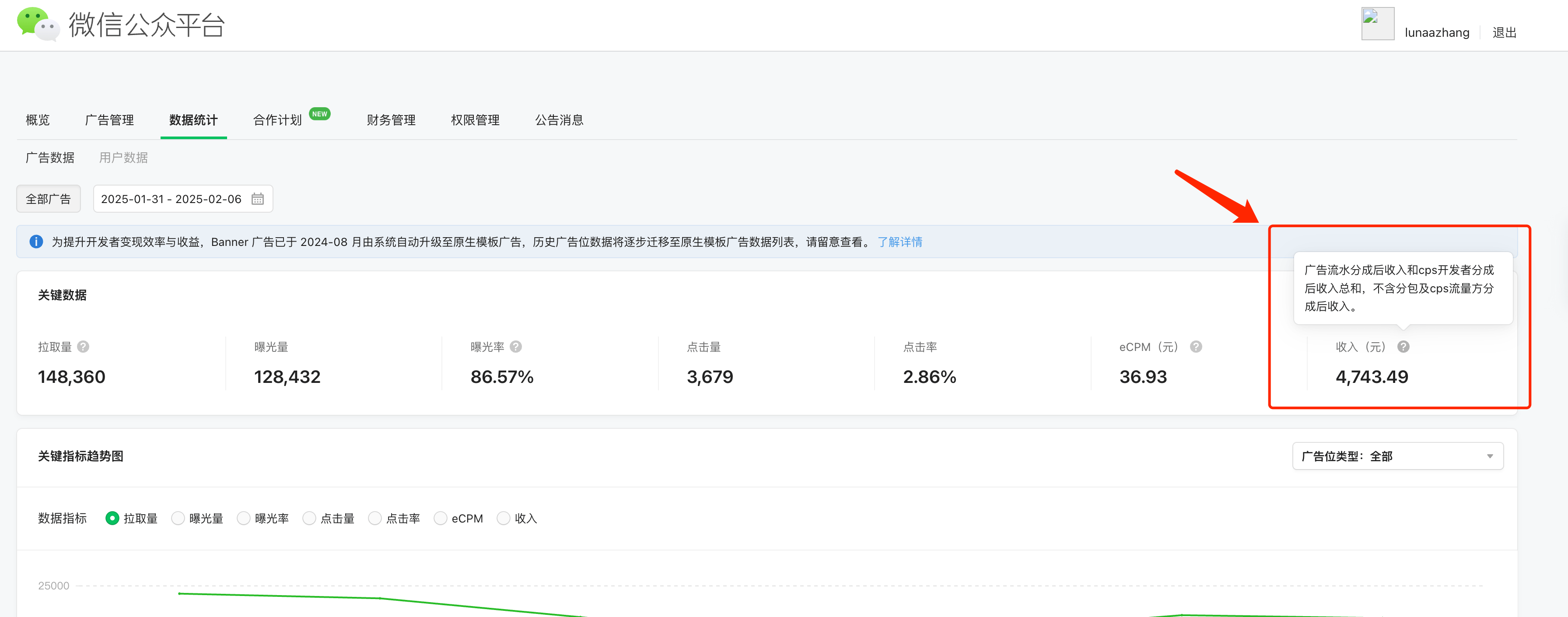
Task: Go to the 财务管理 tab
Action: [x=392, y=120]
